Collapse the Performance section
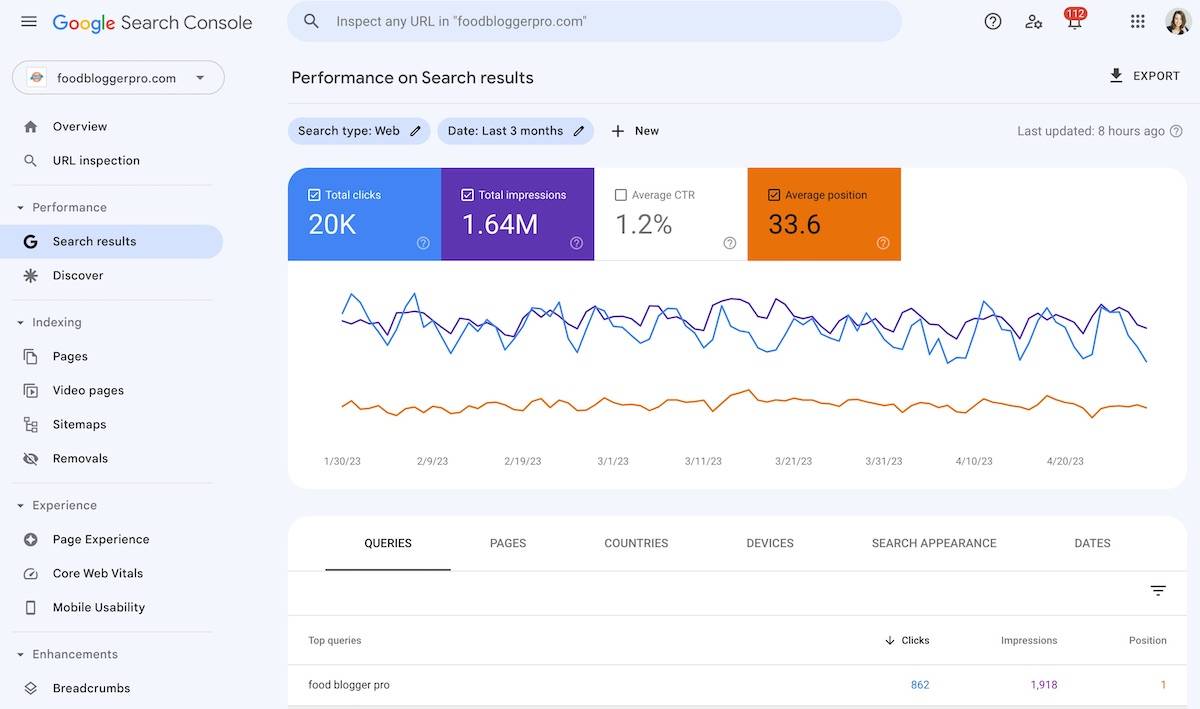The image size is (1200, 709). [x=20, y=208]
